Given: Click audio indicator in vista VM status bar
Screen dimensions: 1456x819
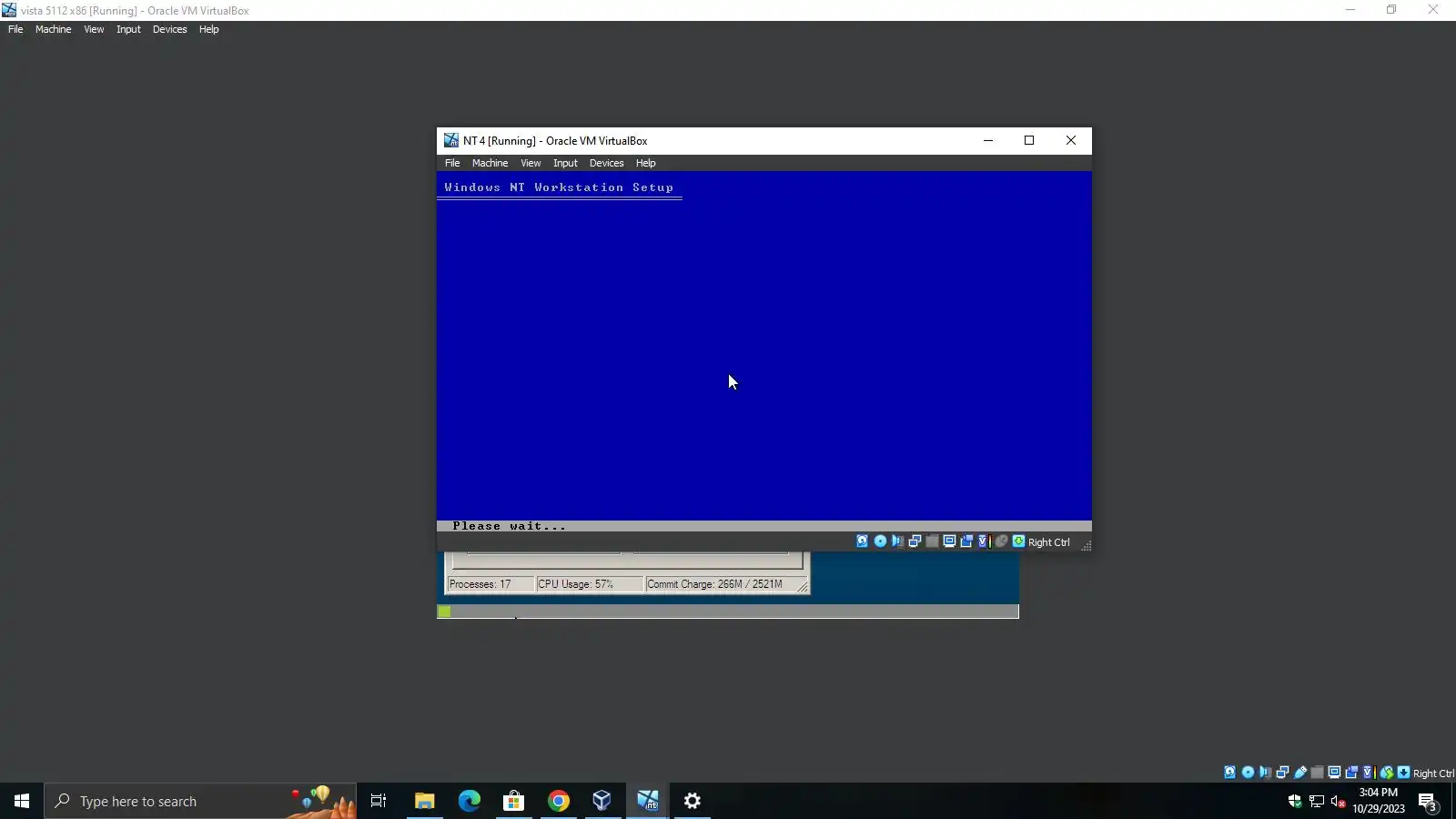Looking at the screenshot, I should point(1265,773).
